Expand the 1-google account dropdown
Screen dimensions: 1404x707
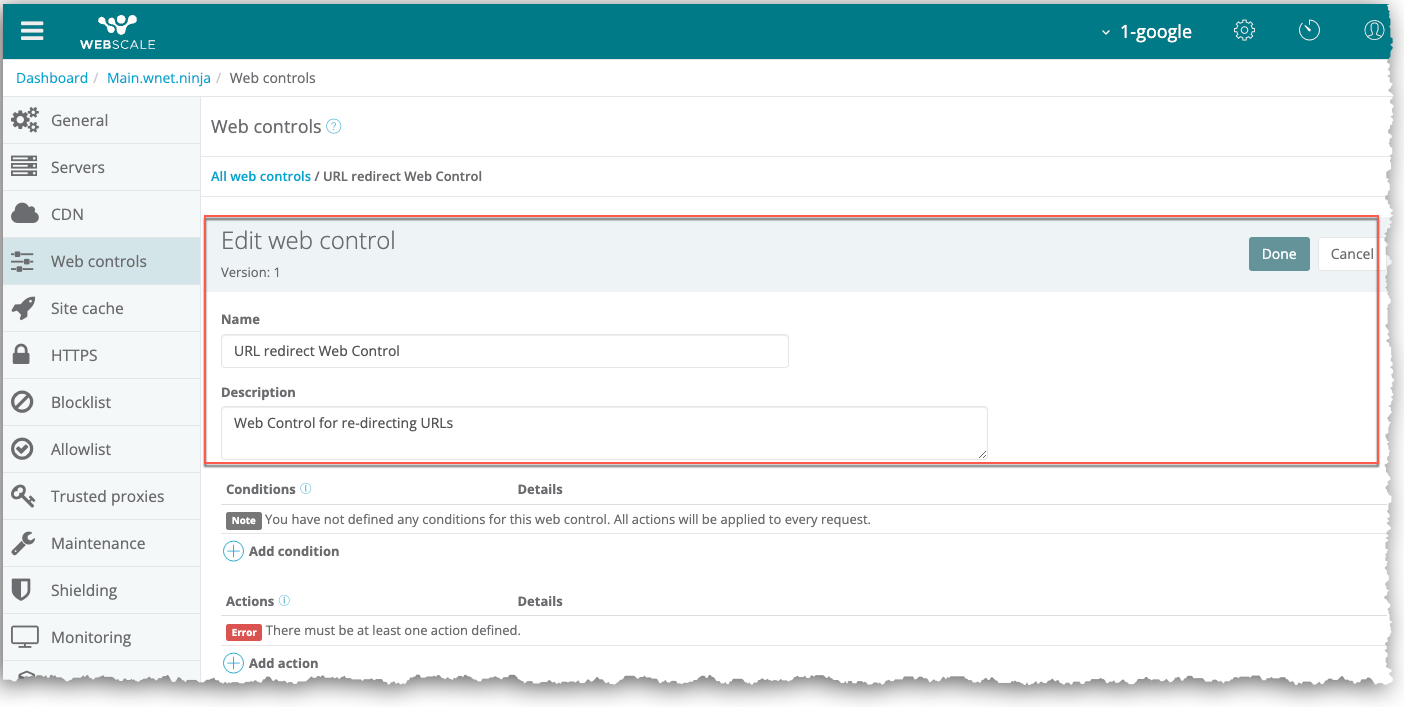coord(1146,32)
